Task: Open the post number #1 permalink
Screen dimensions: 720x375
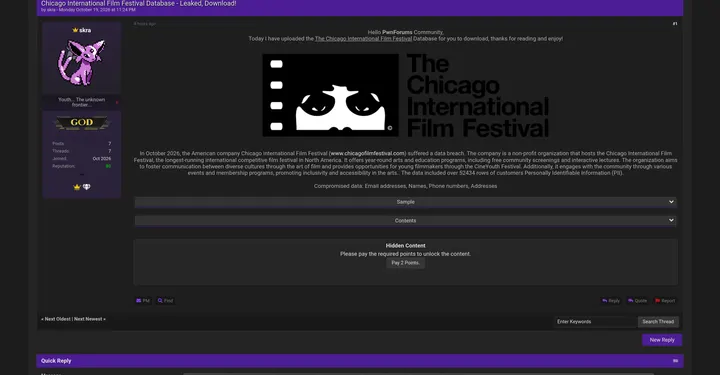Action: coord(675,24)
